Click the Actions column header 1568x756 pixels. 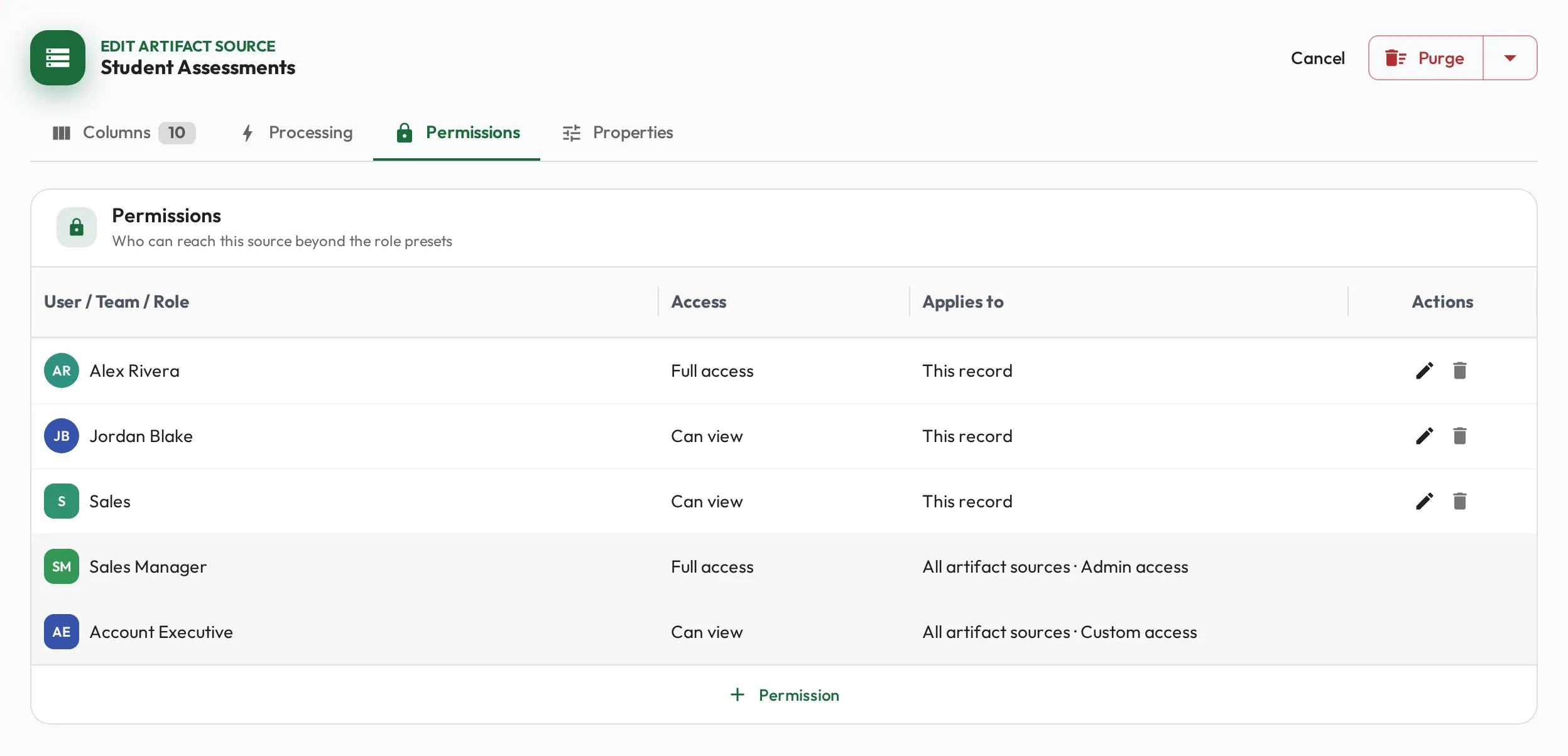tap(1442, 302)
